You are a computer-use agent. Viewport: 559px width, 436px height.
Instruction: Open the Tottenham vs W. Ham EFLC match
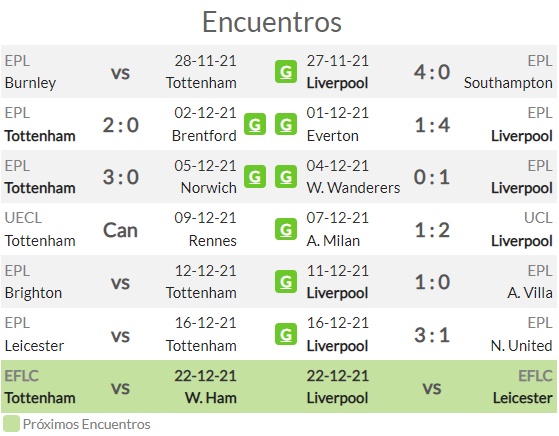click(120, 387)
